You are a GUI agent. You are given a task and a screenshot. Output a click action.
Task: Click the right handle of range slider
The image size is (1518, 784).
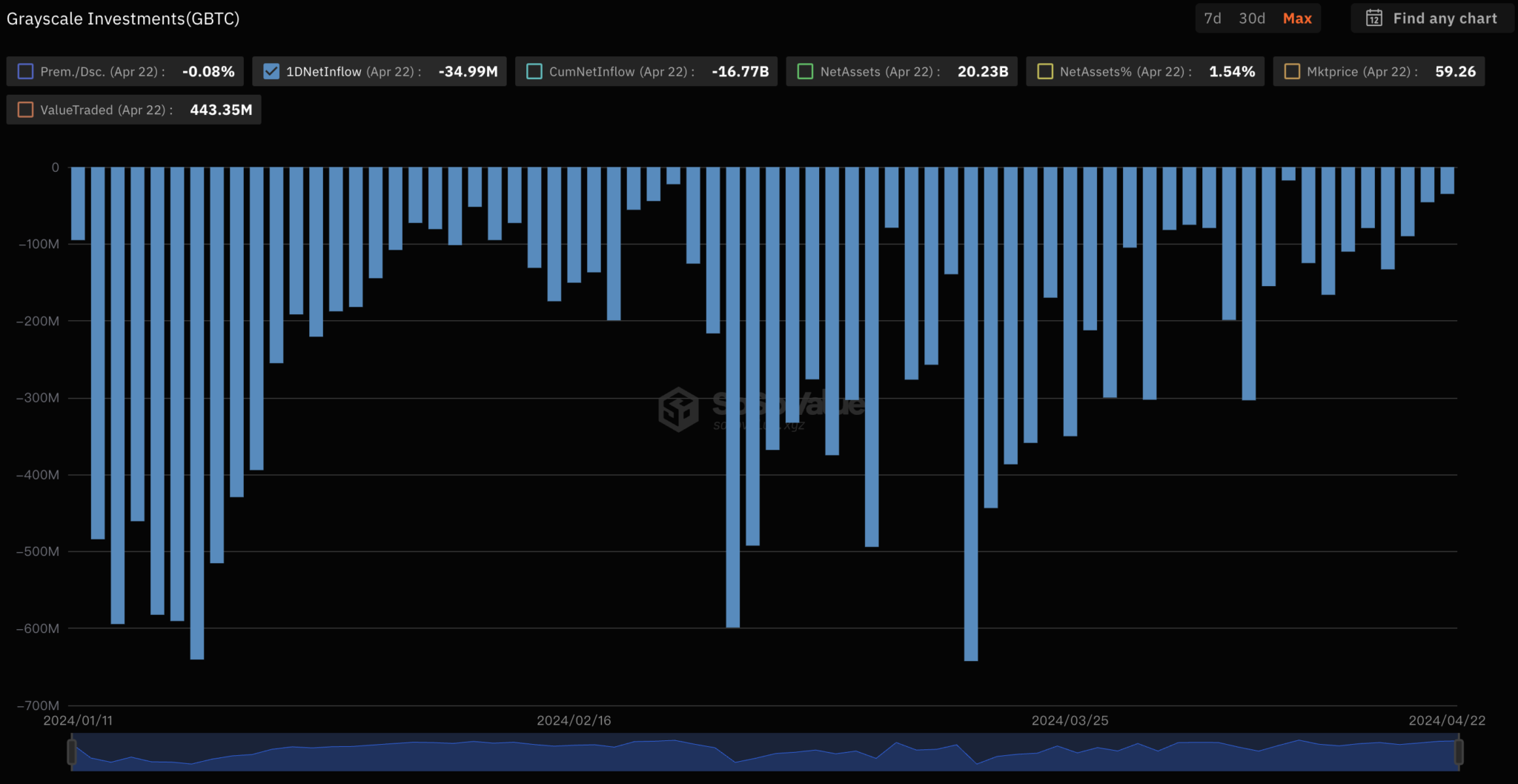point(1458,751)
